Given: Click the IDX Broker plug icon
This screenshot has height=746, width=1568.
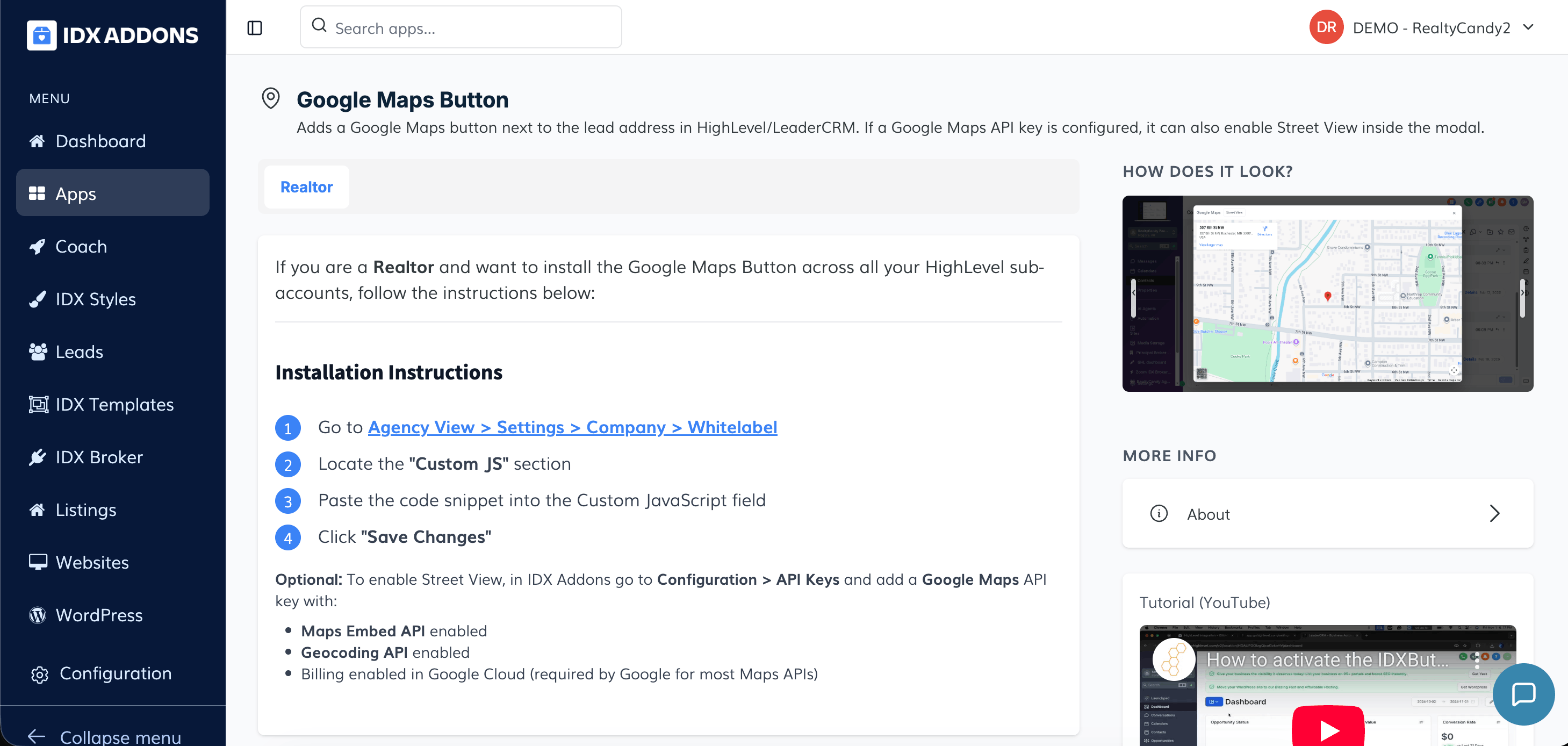Looking at the screenshot, I should tap(37, 457).
